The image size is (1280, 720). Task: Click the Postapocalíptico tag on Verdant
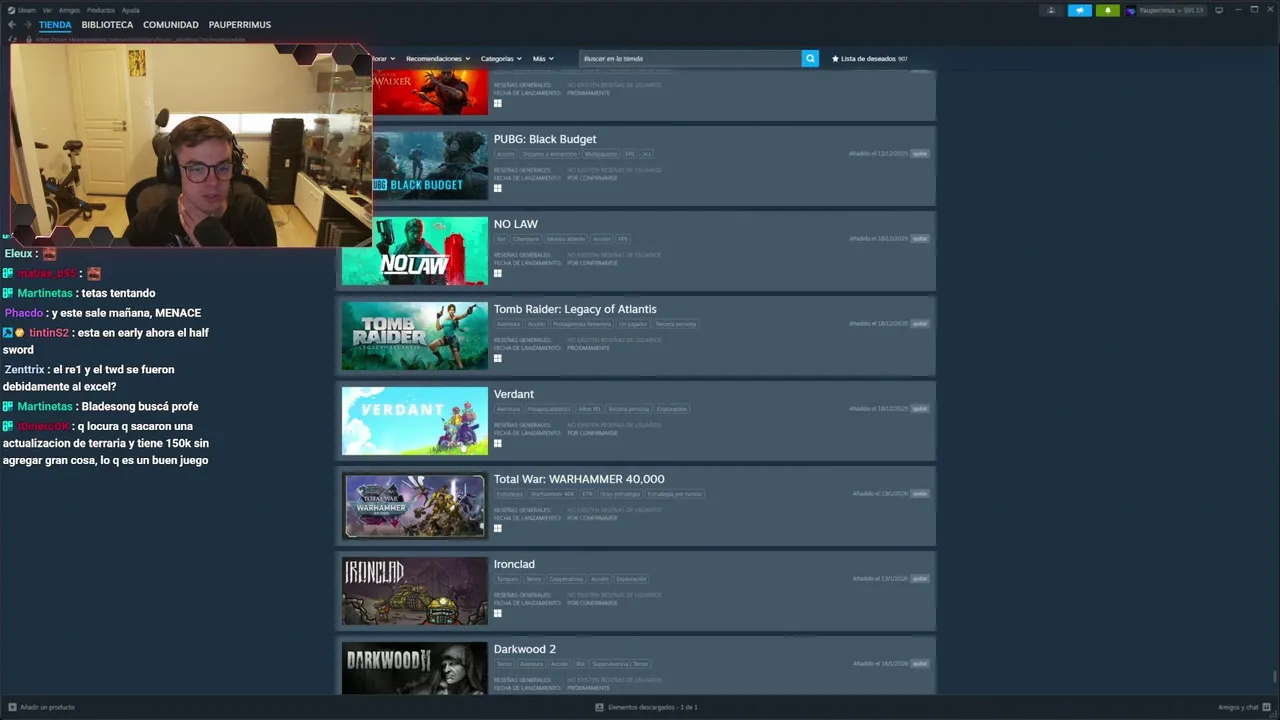550,409
